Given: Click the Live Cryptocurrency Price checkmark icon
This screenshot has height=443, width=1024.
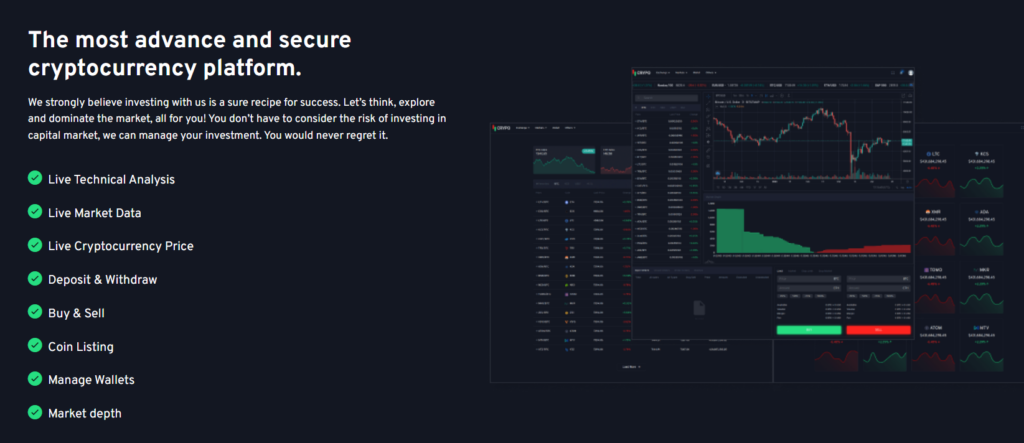Looking at the screenshot, I should coord(35,245).
